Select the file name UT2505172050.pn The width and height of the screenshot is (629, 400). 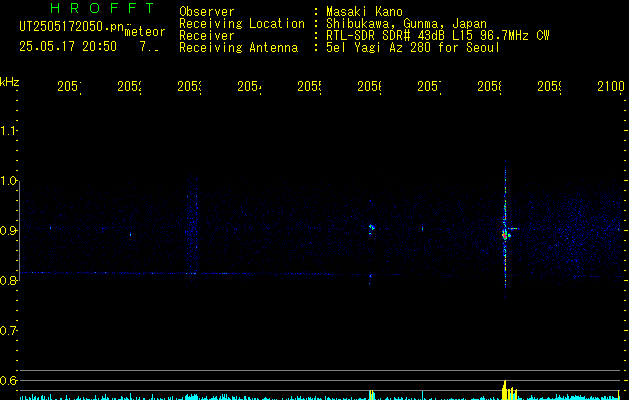pos(71,27)
